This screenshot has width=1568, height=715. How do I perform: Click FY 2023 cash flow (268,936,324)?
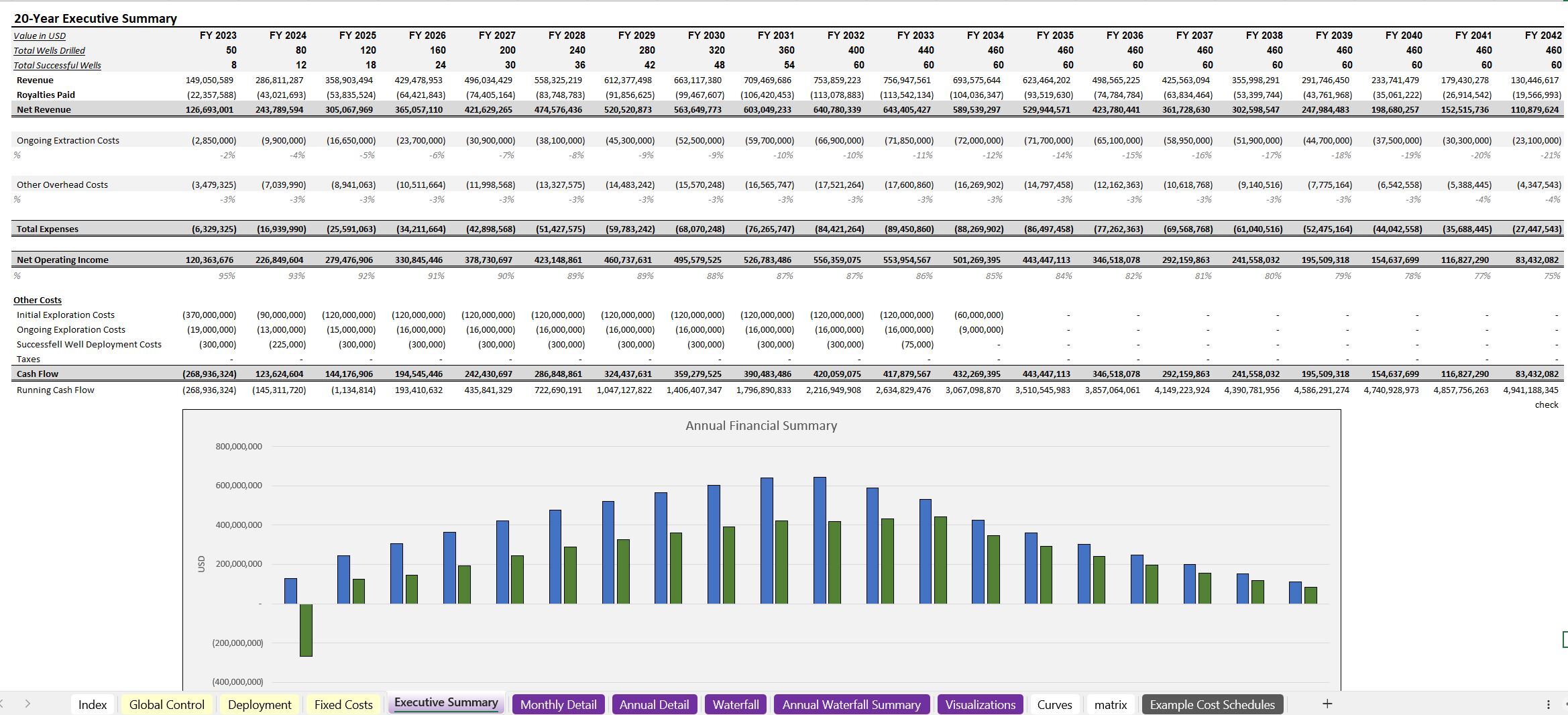pyautogui.click(x=209, y=374)
